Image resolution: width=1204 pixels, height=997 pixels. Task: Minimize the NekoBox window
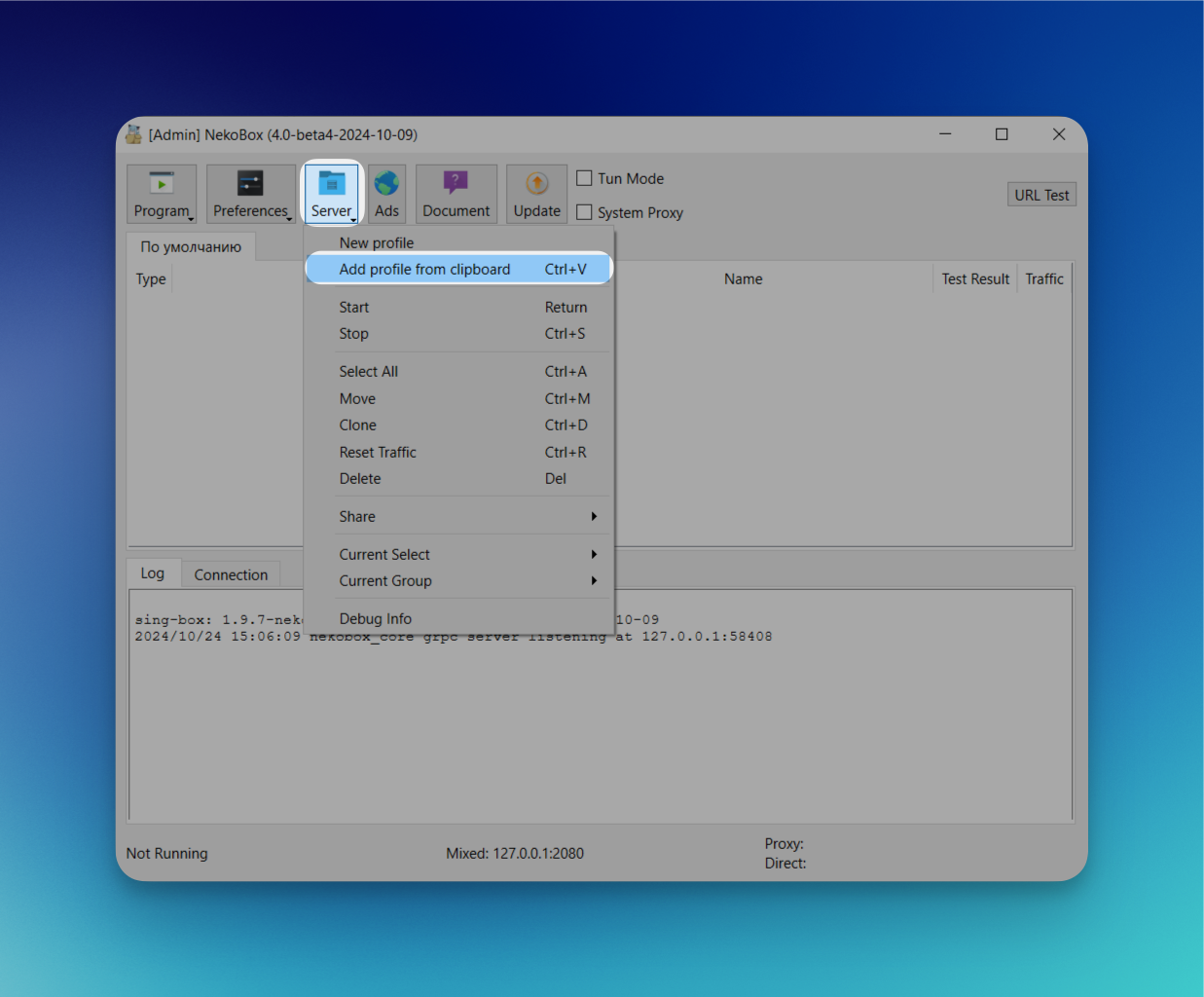945,134
